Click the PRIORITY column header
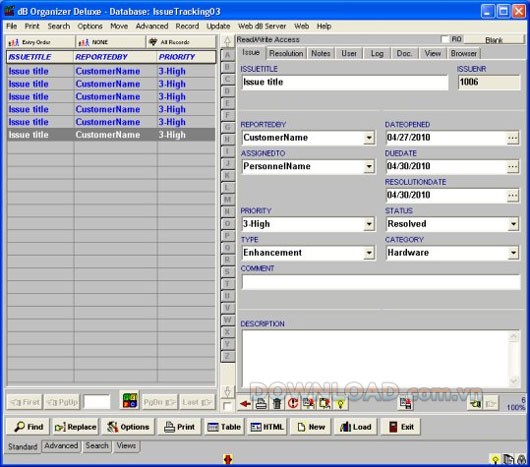The width and height of the screenshot is (530, 467). tap(186, 57)
